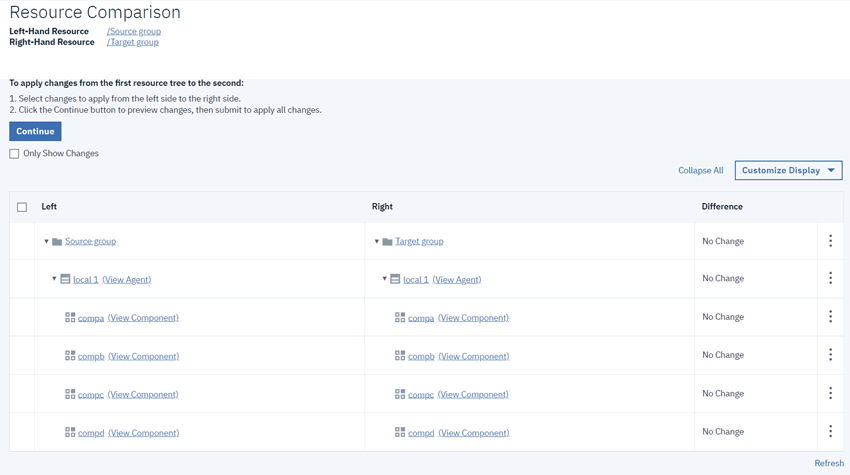Screen dimensions: 850x475
Task: Click left local 1 View Agent link
Action: click(x=127, y=280)
